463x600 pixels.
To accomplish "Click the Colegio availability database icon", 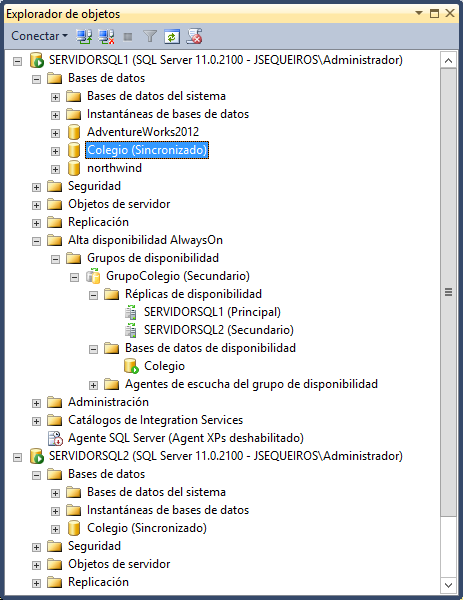I will click(131, 366).
